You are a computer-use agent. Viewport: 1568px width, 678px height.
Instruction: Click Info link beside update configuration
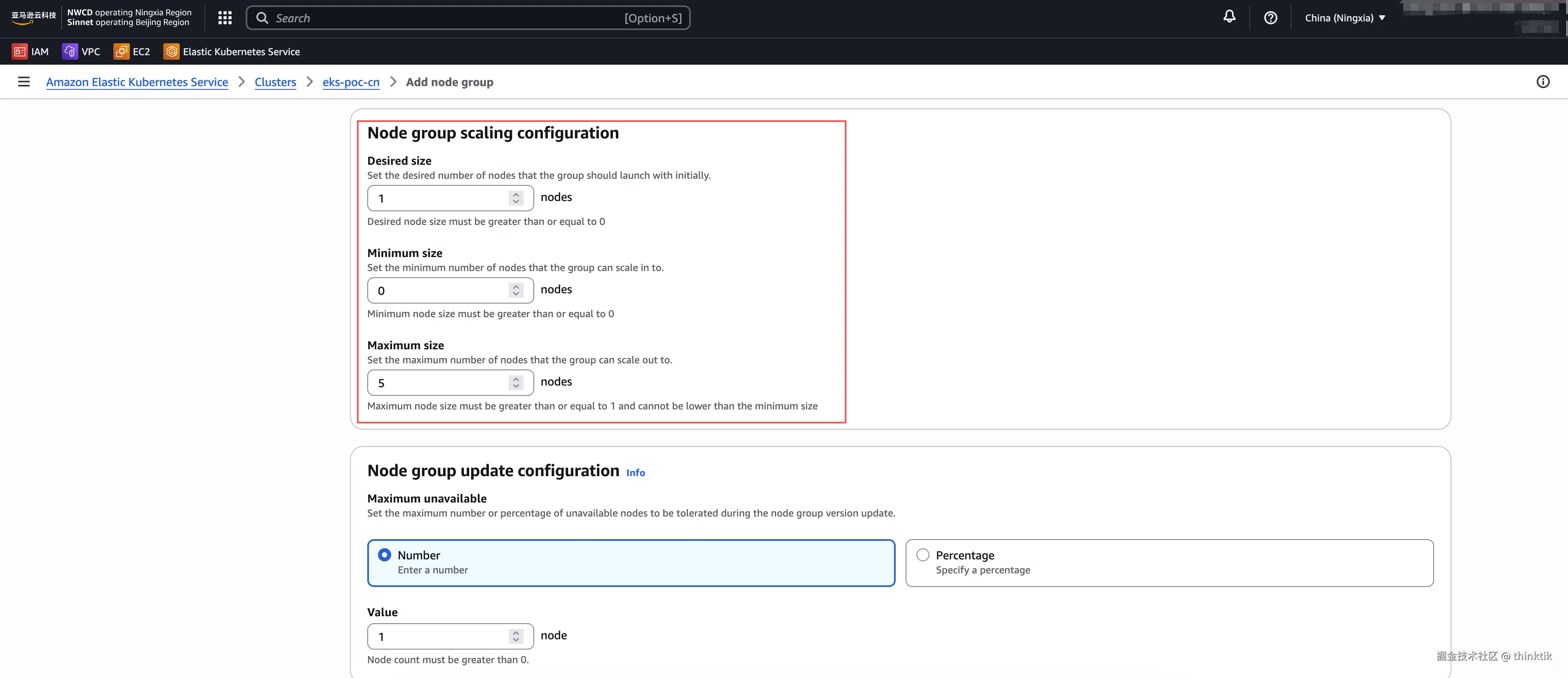635,472
